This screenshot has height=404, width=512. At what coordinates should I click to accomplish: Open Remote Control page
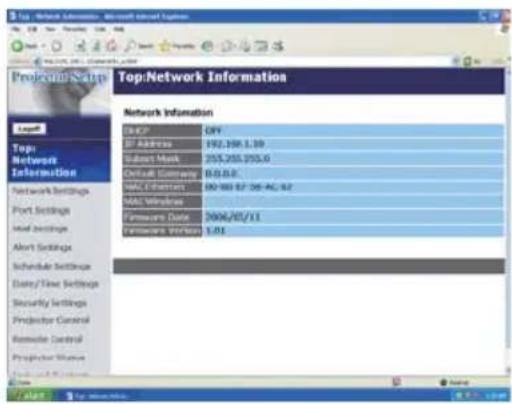tap(47, 339)
